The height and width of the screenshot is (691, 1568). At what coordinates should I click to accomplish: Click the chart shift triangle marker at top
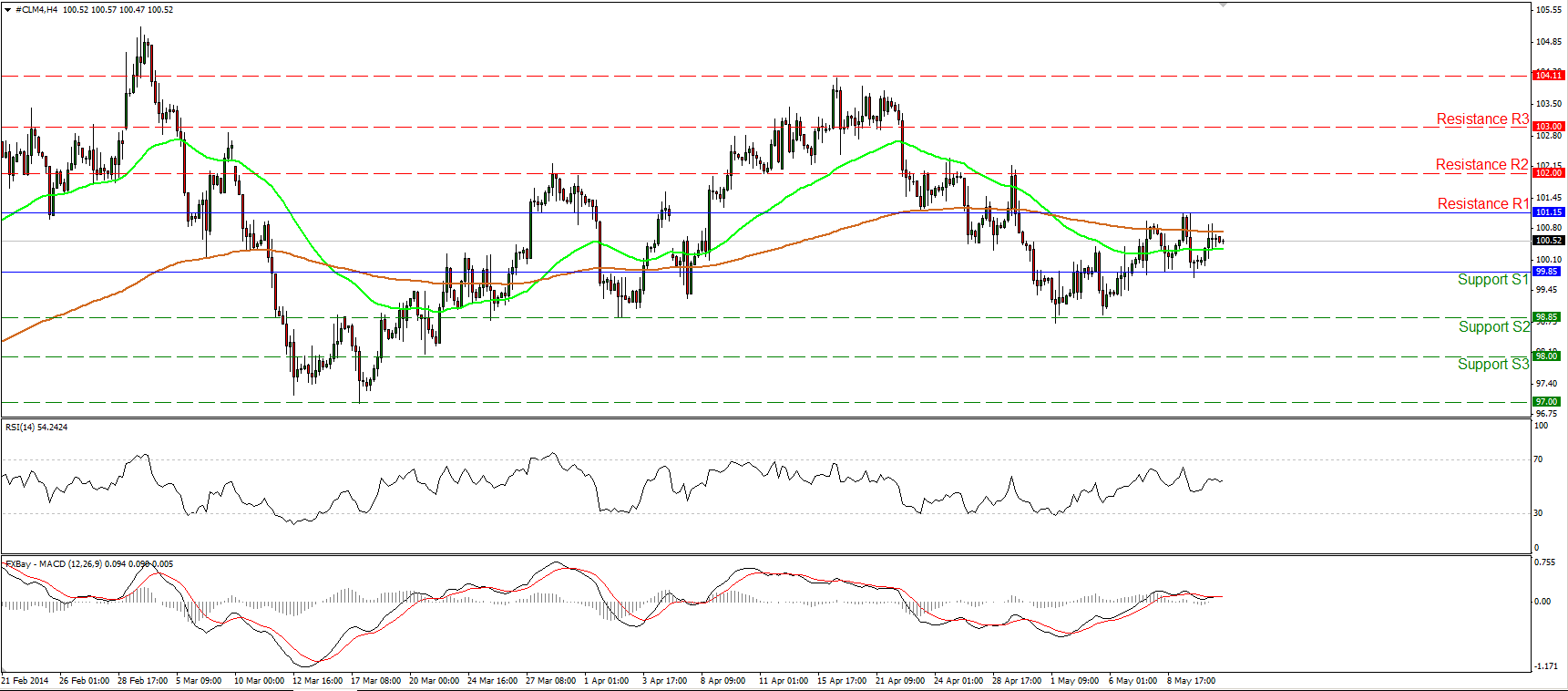click(1224, 5)
